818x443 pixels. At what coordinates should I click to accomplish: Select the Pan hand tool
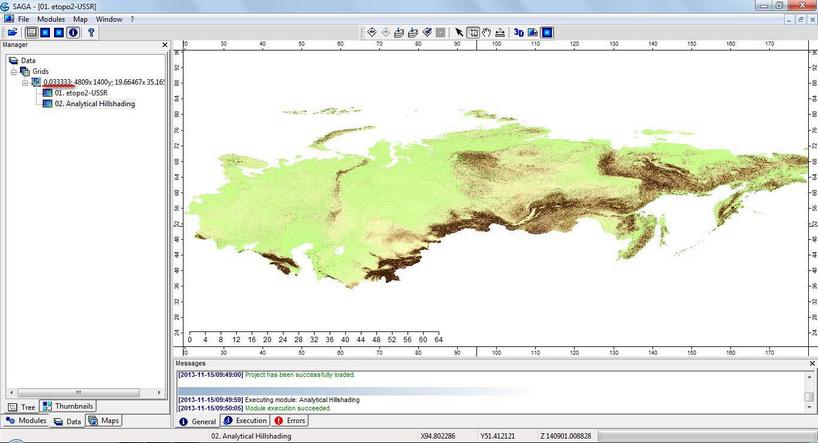point(486,32)
